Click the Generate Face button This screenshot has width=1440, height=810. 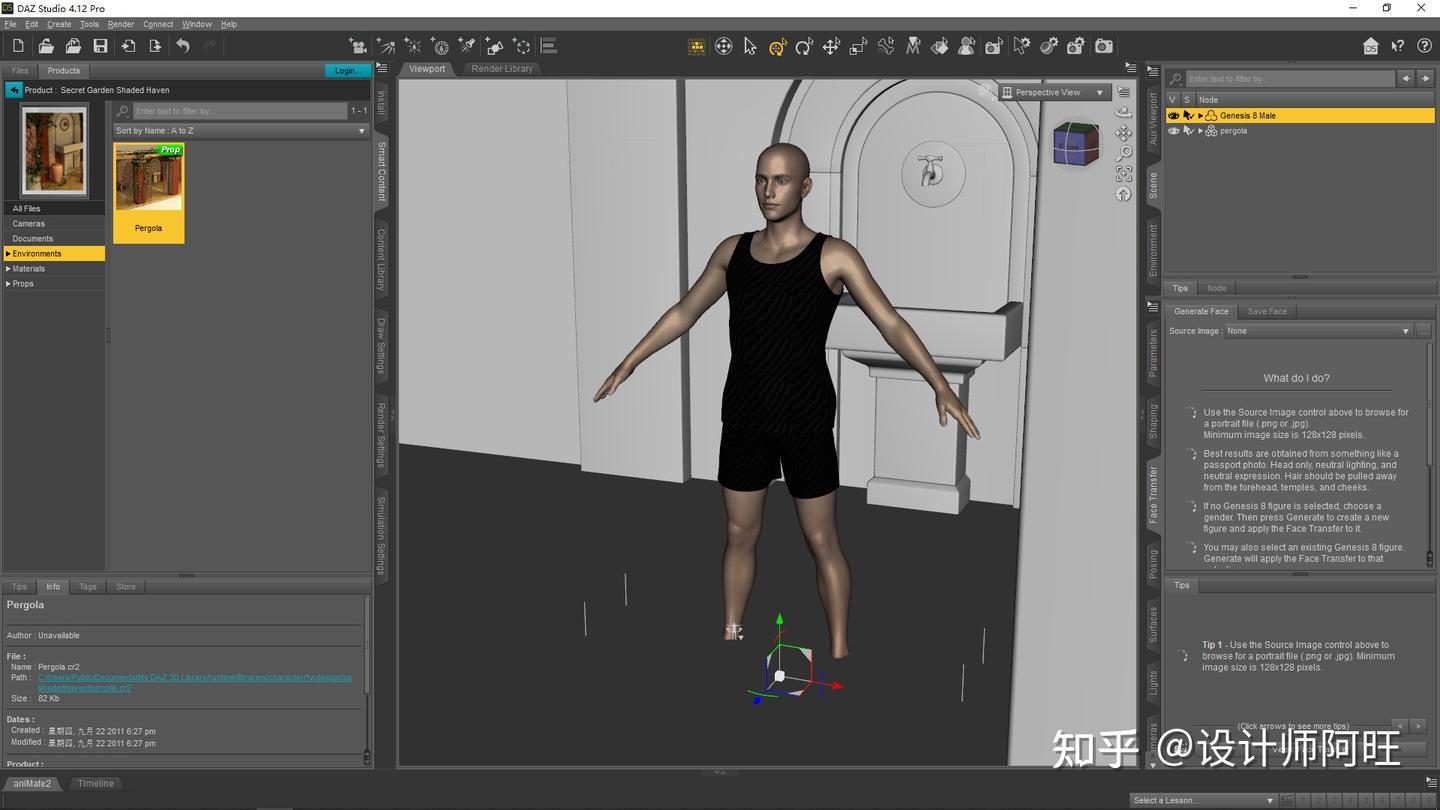pos(1200,311)
